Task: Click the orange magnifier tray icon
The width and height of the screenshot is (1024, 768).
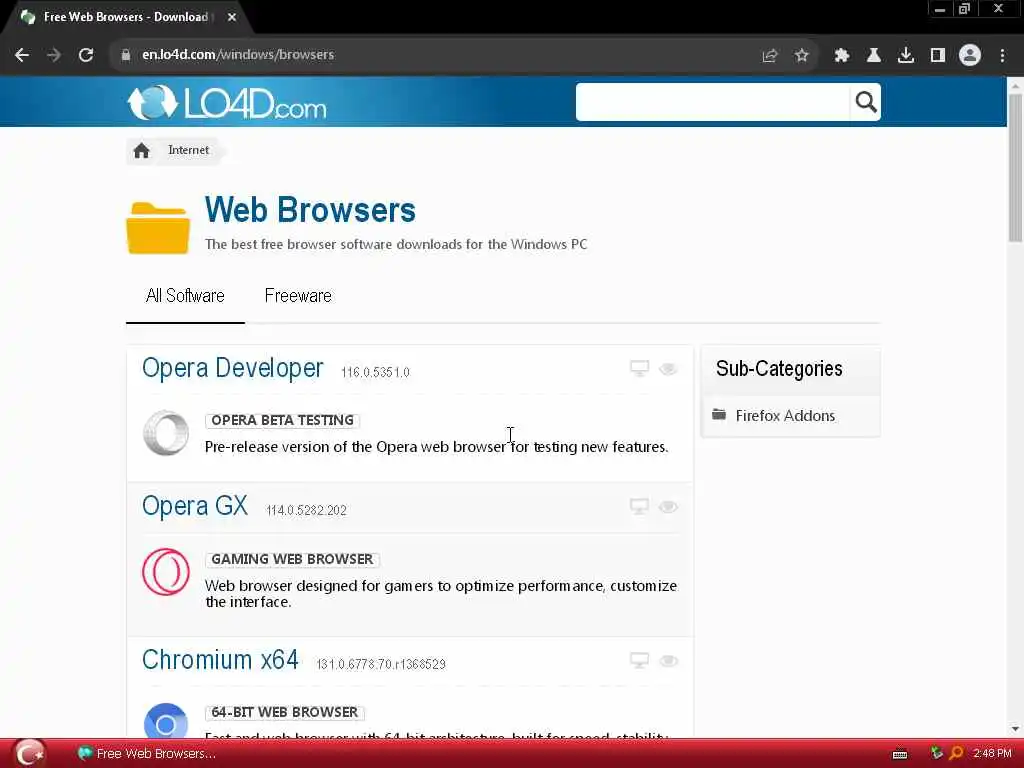Action: (x=956, y=754)
